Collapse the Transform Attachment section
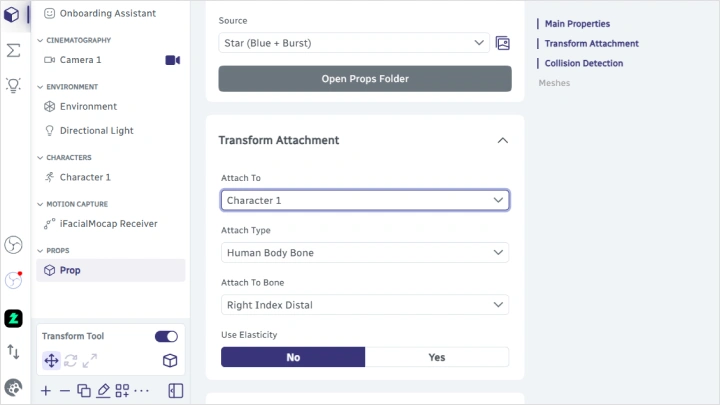The width and height of the screenshot is (720, 405). pyautogui.click(x=502, y=140)
